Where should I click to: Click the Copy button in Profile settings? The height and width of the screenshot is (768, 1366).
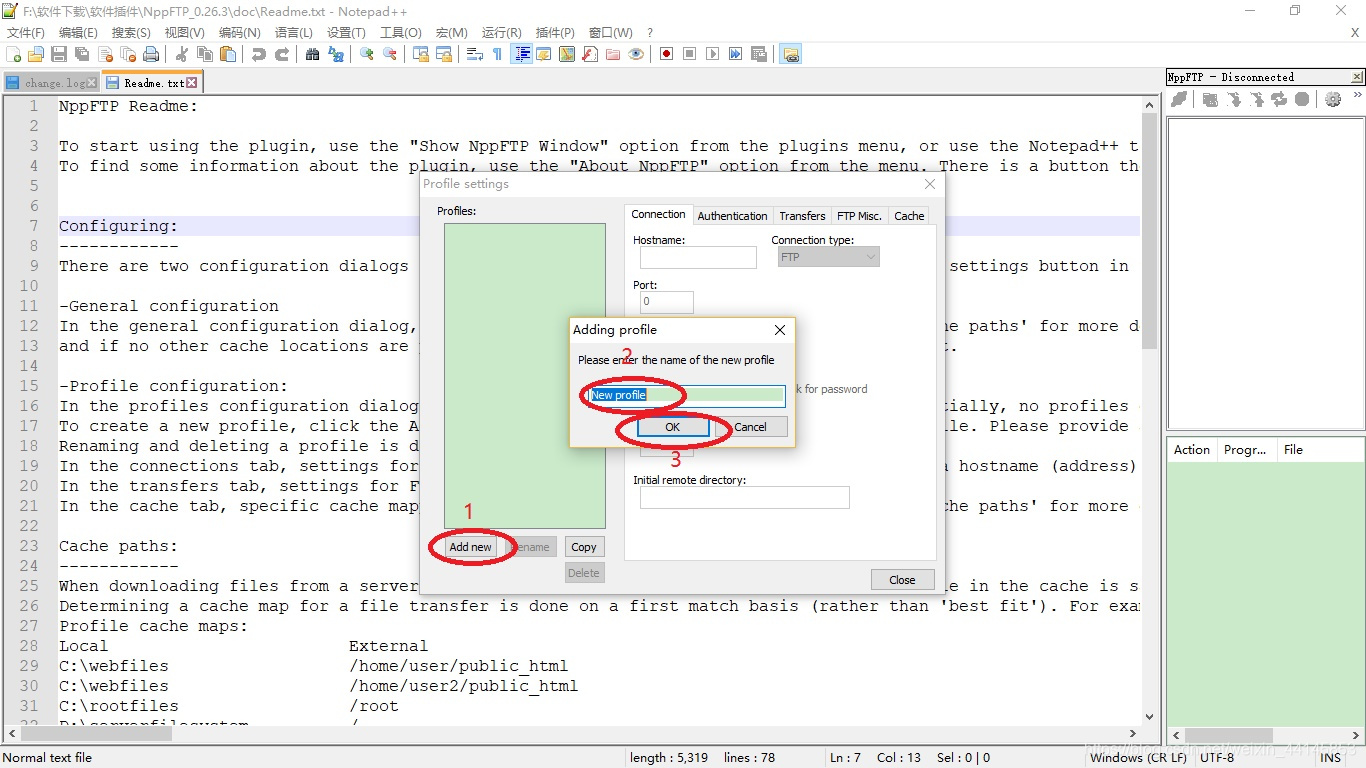(584, 547)
